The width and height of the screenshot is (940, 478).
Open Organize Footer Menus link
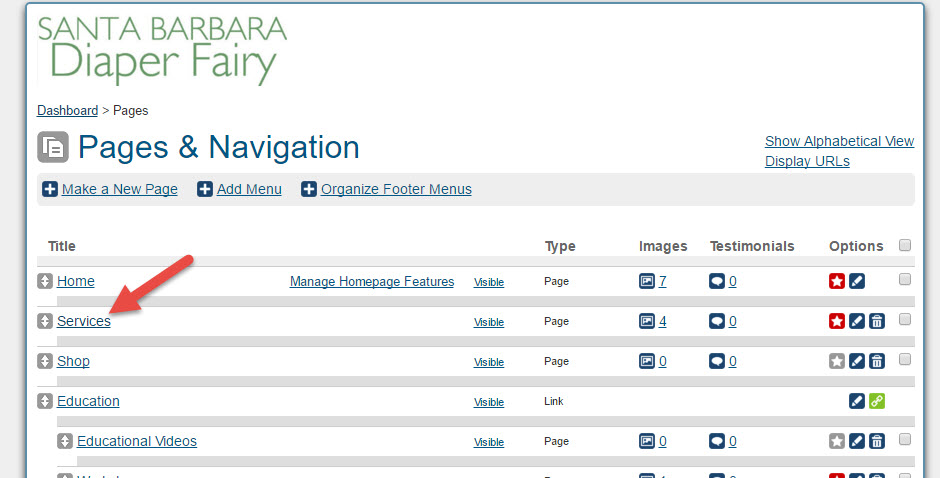click(x=396, y=189)
